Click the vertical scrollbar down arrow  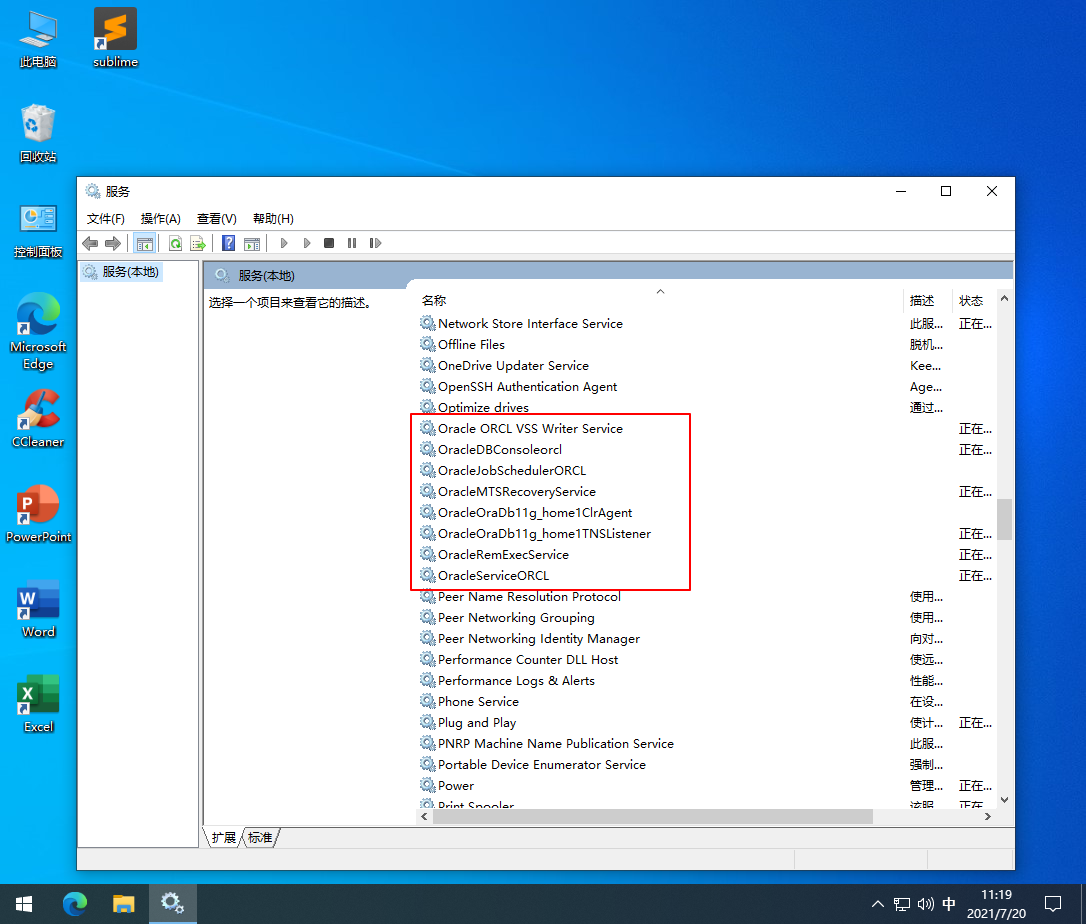(x=1004, y=800)
